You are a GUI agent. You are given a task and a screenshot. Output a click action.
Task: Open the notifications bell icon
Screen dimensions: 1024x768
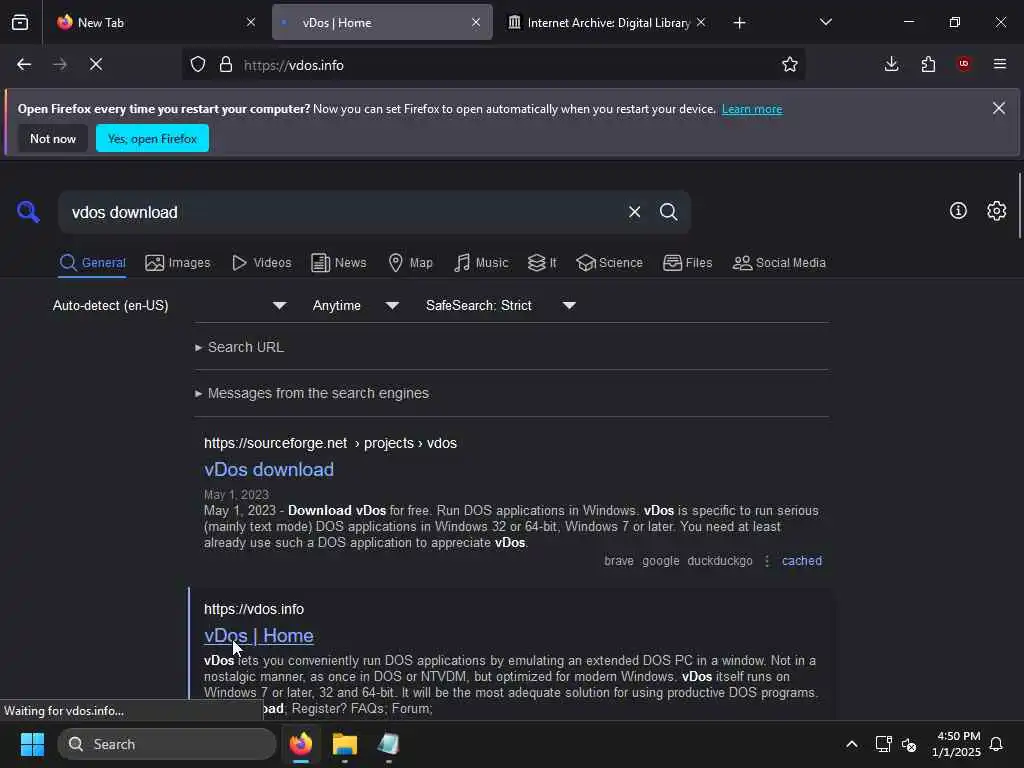click(997, 744)
